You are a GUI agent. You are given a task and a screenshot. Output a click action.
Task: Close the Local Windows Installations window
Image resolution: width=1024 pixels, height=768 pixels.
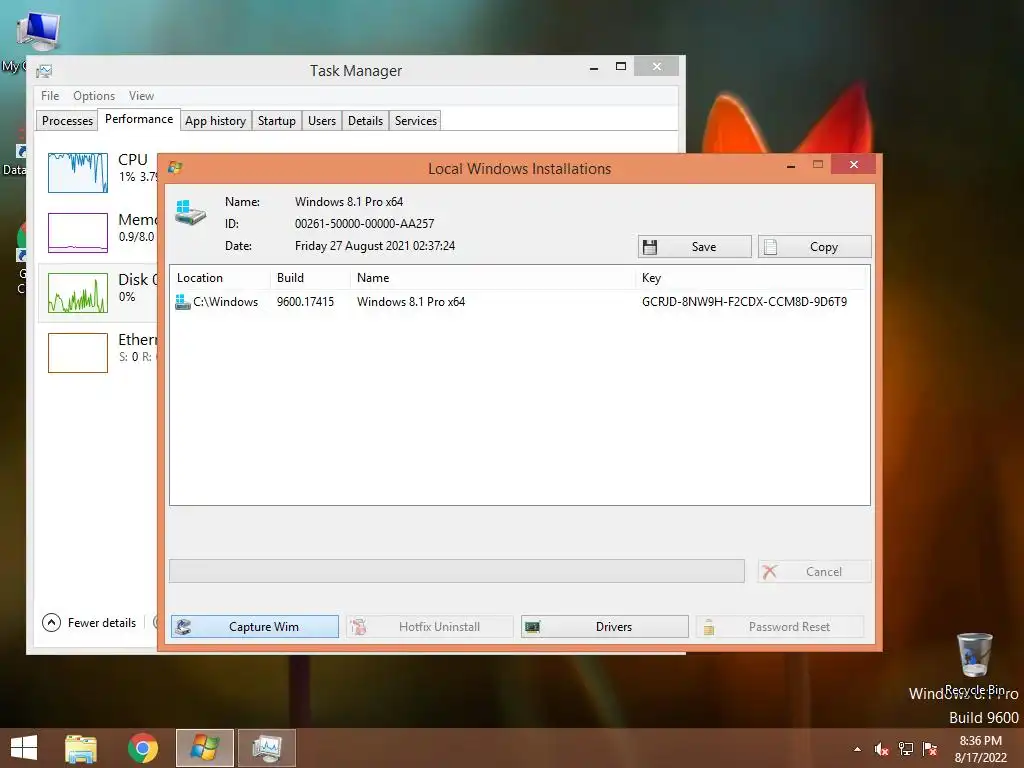point(854,165)
